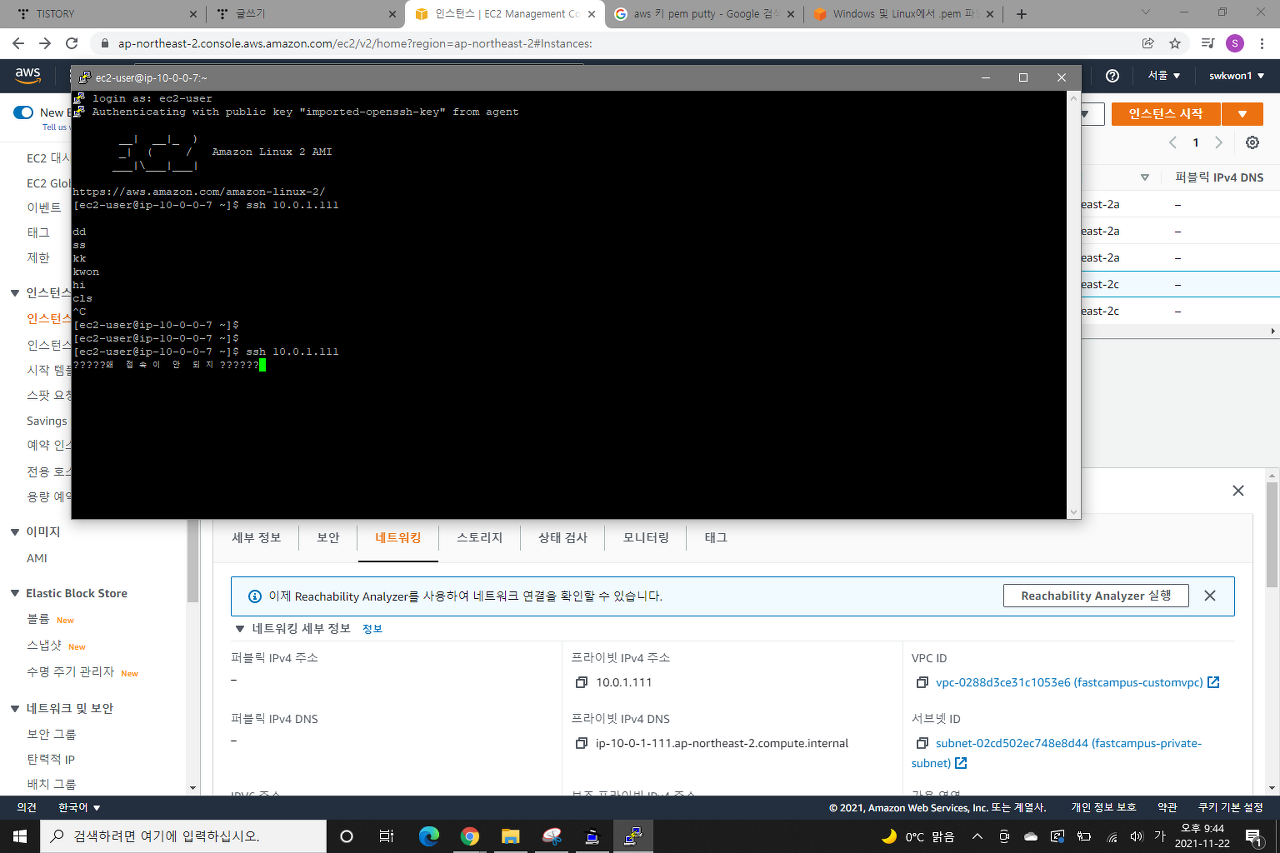Open Windows Start menu

coord(20,836)
